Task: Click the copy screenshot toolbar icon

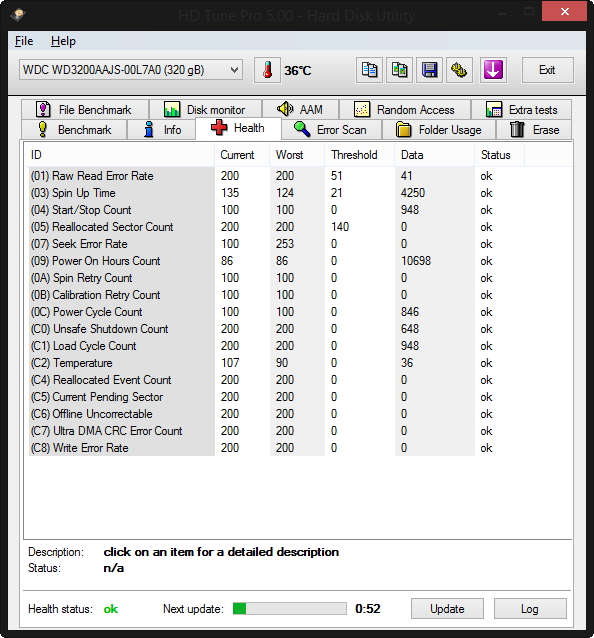Action: 399,70
